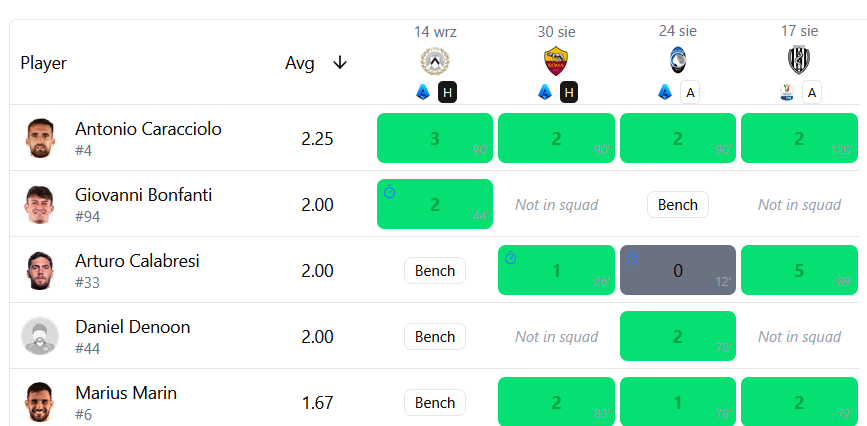Click Daniel Denoon's placeholder avatar
Image resolution: width=867 pixels, height=426 pixels.
click(40, 336)
